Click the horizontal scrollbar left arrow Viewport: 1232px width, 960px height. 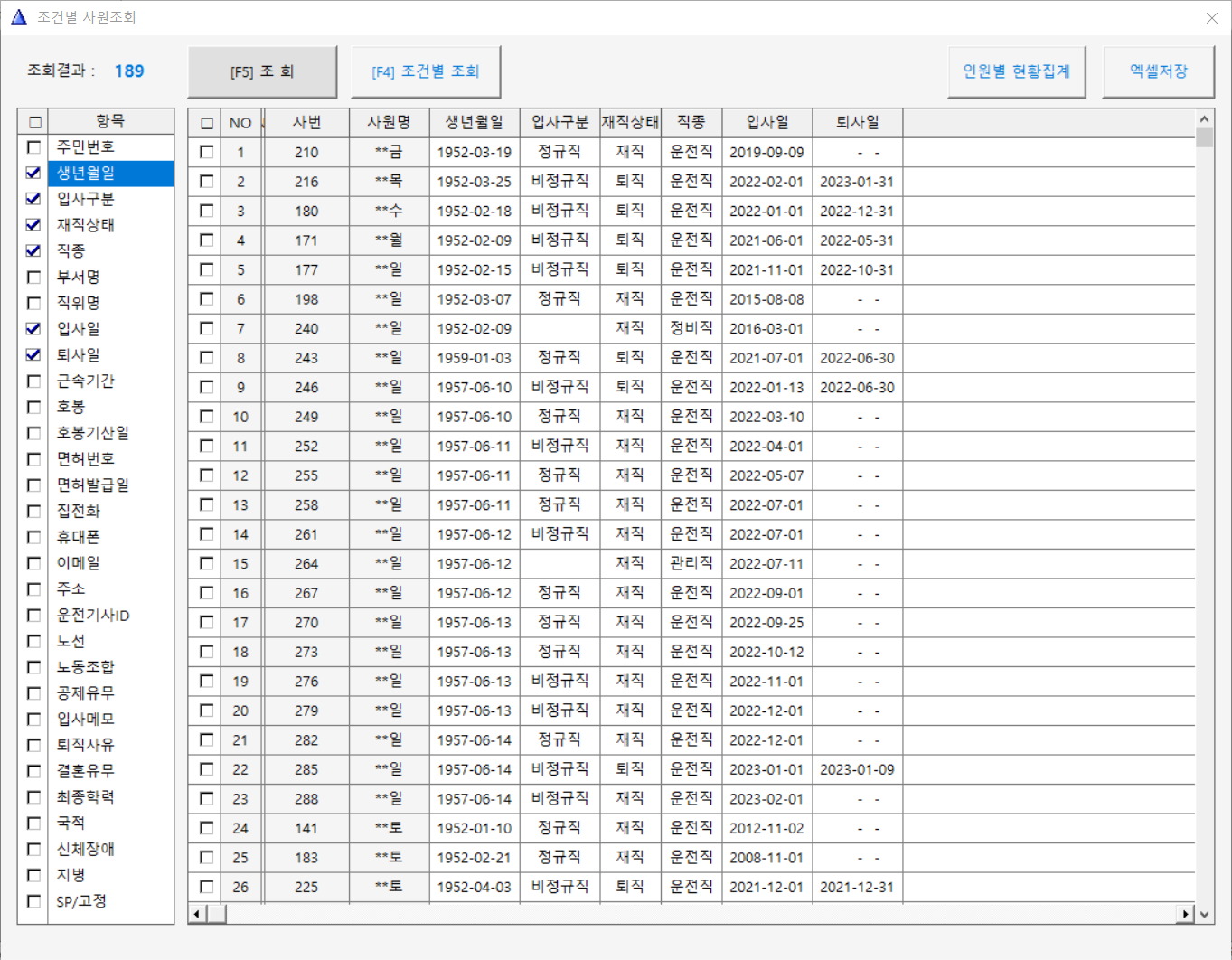pyautogui.click(x=197, y=914)
